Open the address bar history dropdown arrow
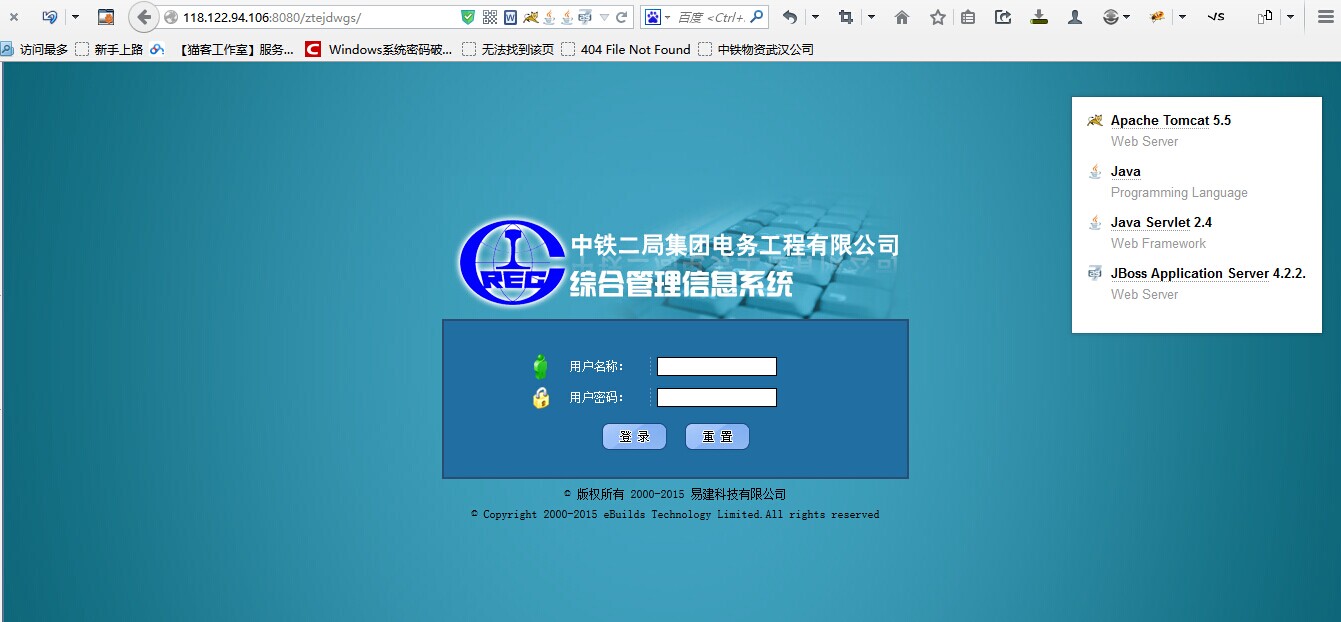The image size is (1341, 622). [x=604, y=17]
